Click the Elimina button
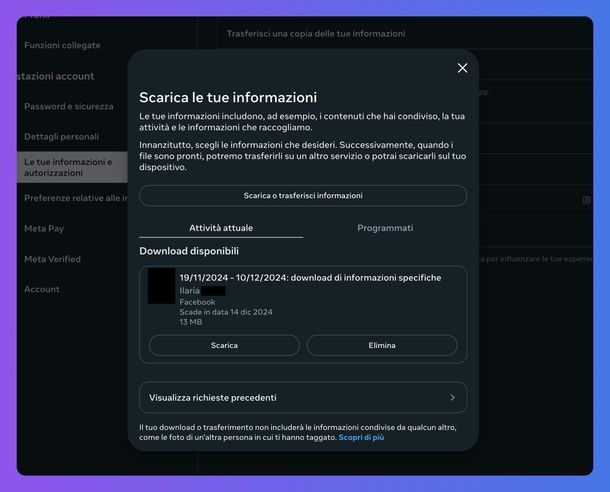The height and width of the screenshot is (492, 610). [x=382, y=345]
